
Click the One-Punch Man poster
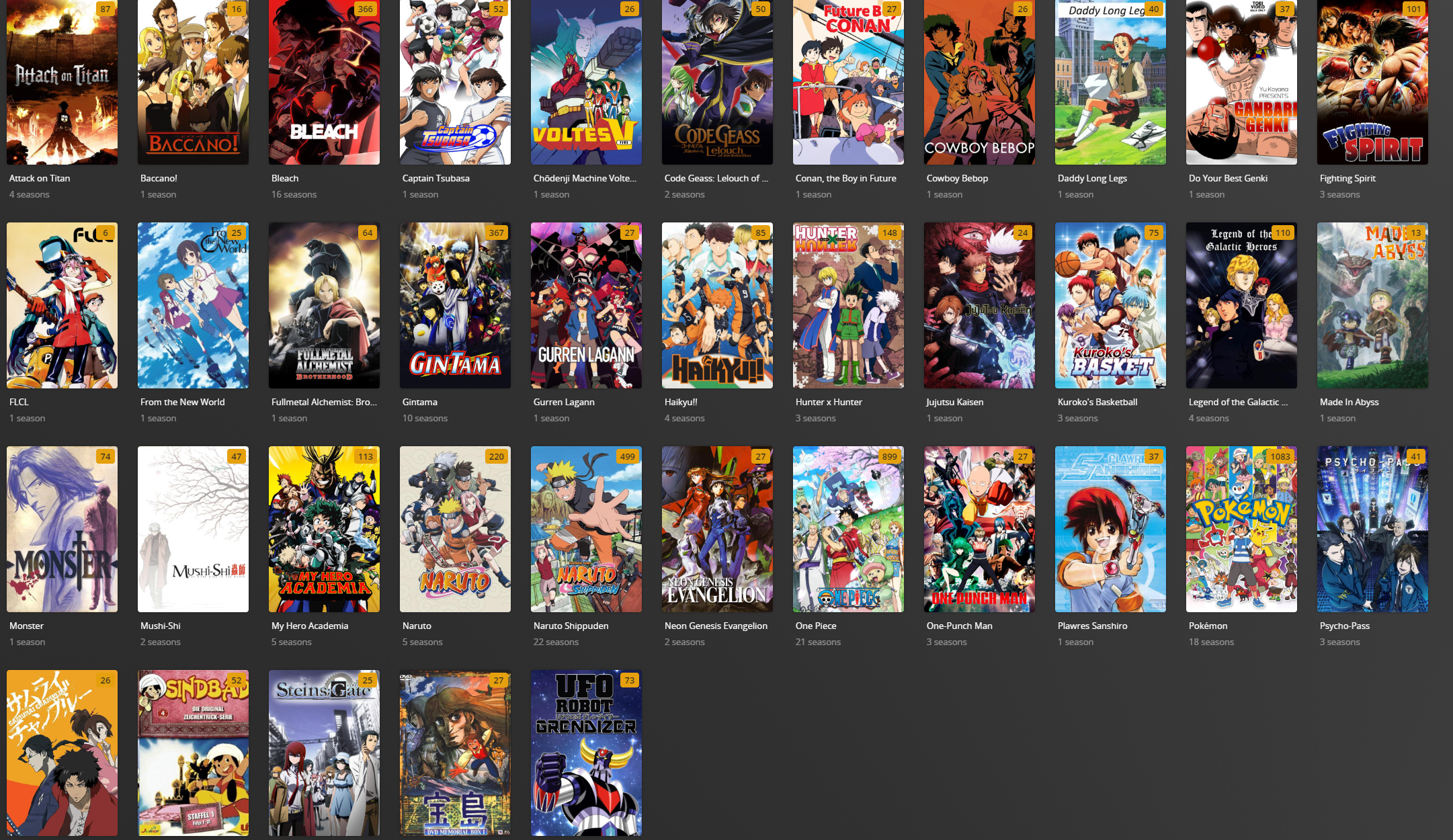coord(979,529)
